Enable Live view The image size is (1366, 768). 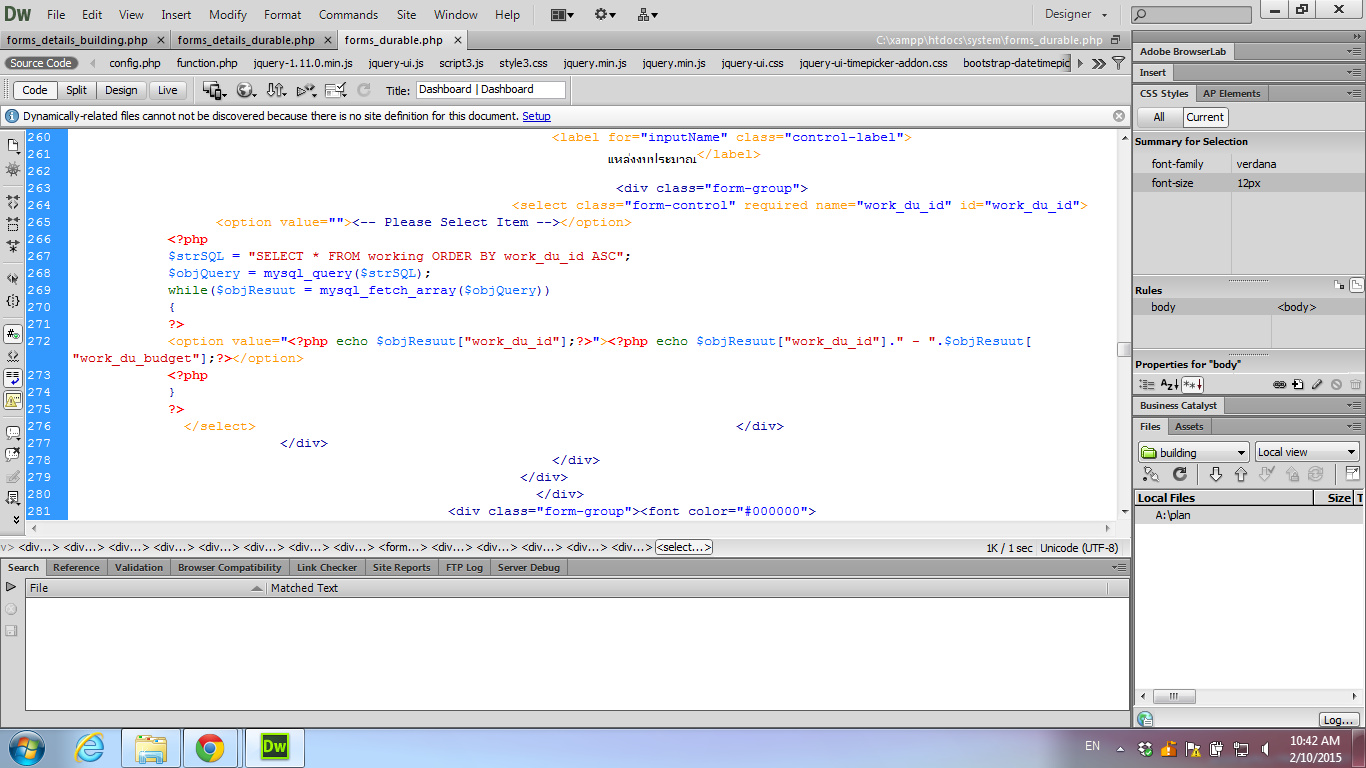[167, 90]
